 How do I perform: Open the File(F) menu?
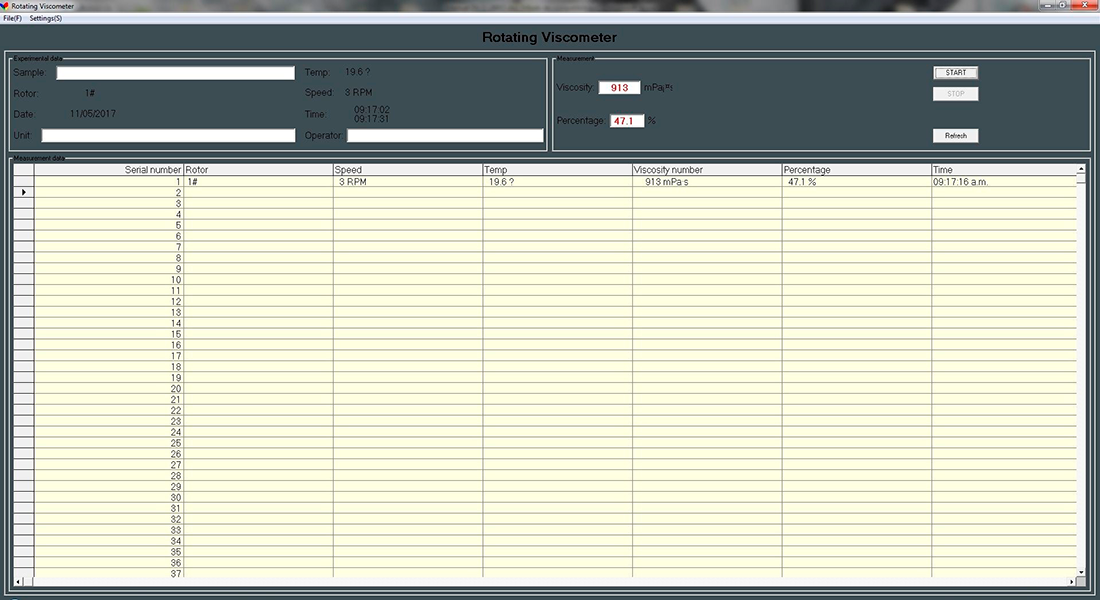[12, 18]
